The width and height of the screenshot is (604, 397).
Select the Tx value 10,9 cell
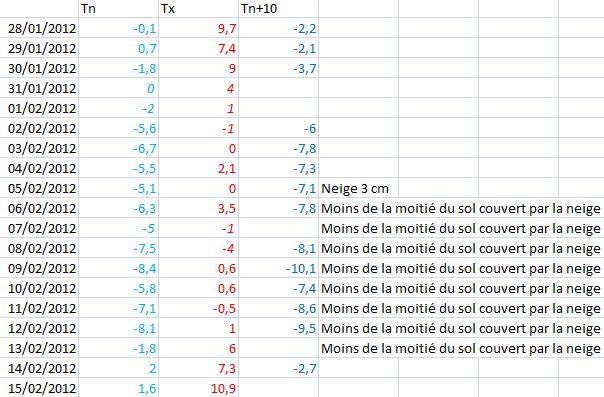pos(198,388)
